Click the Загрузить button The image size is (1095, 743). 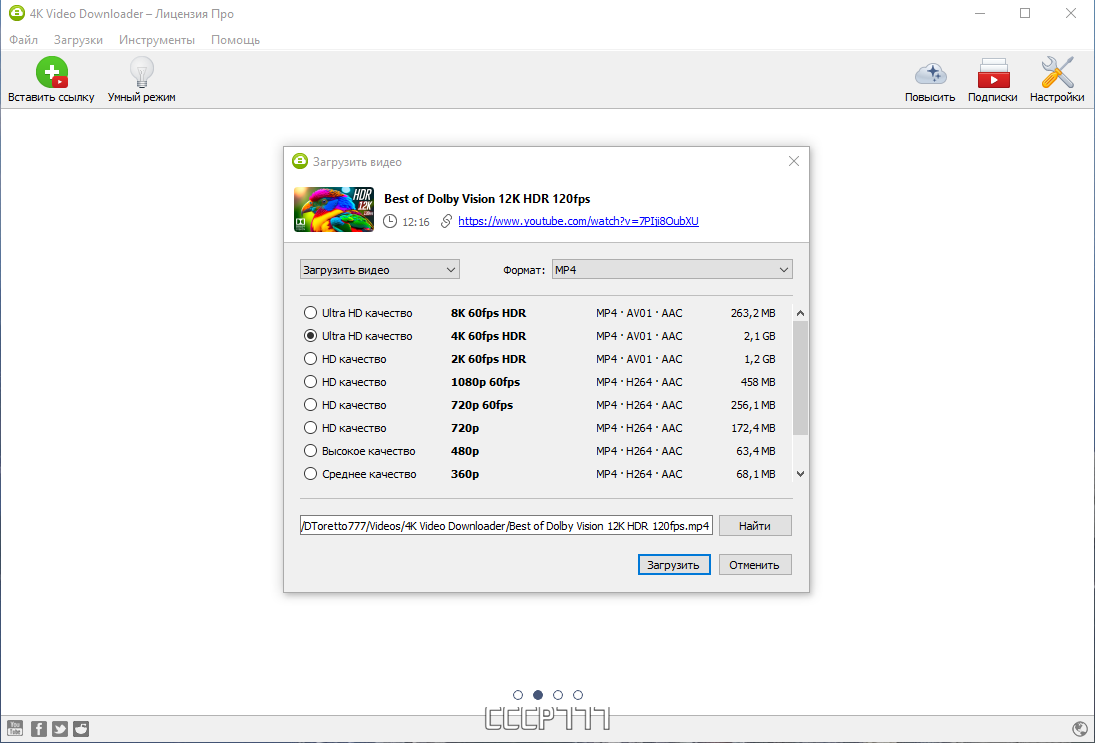(x=674, y=565)
